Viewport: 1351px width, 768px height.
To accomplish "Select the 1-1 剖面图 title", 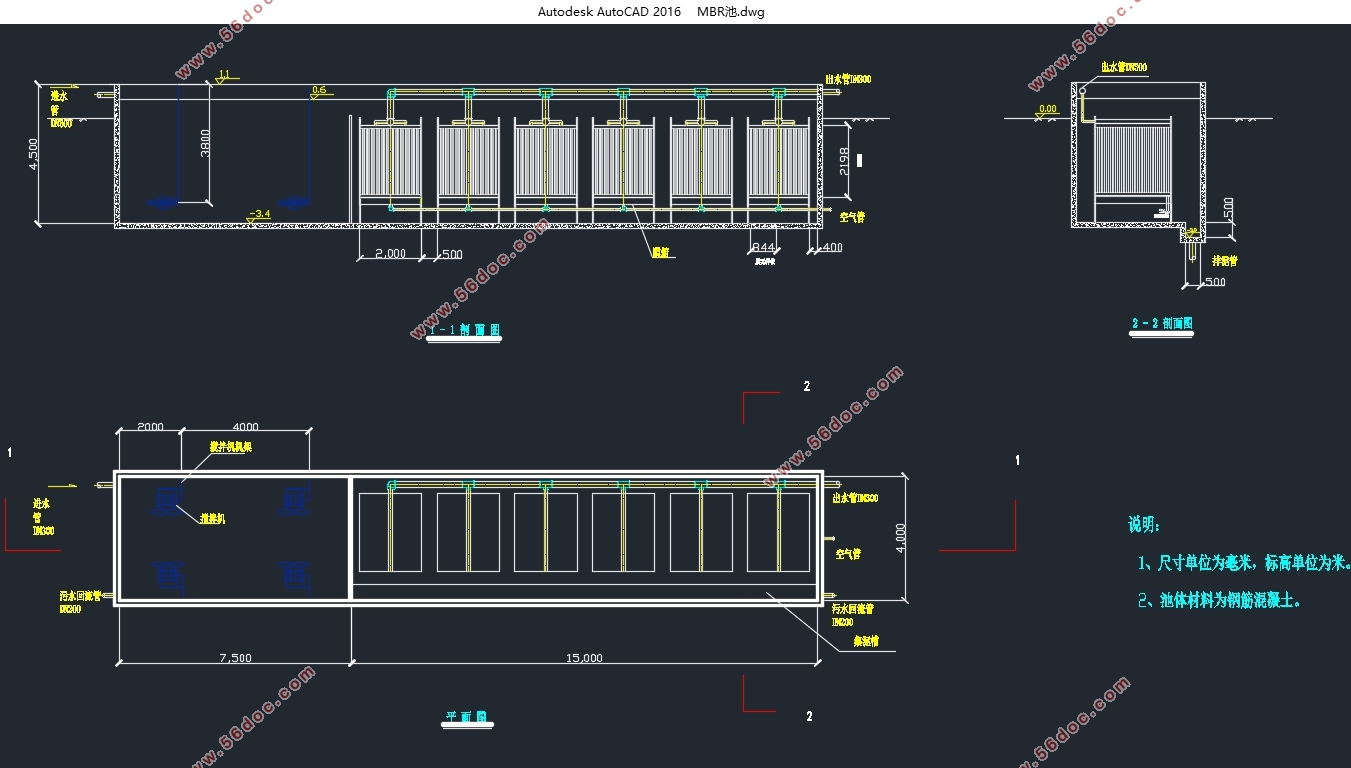I will pyautogui.click(x=463, y=330).
